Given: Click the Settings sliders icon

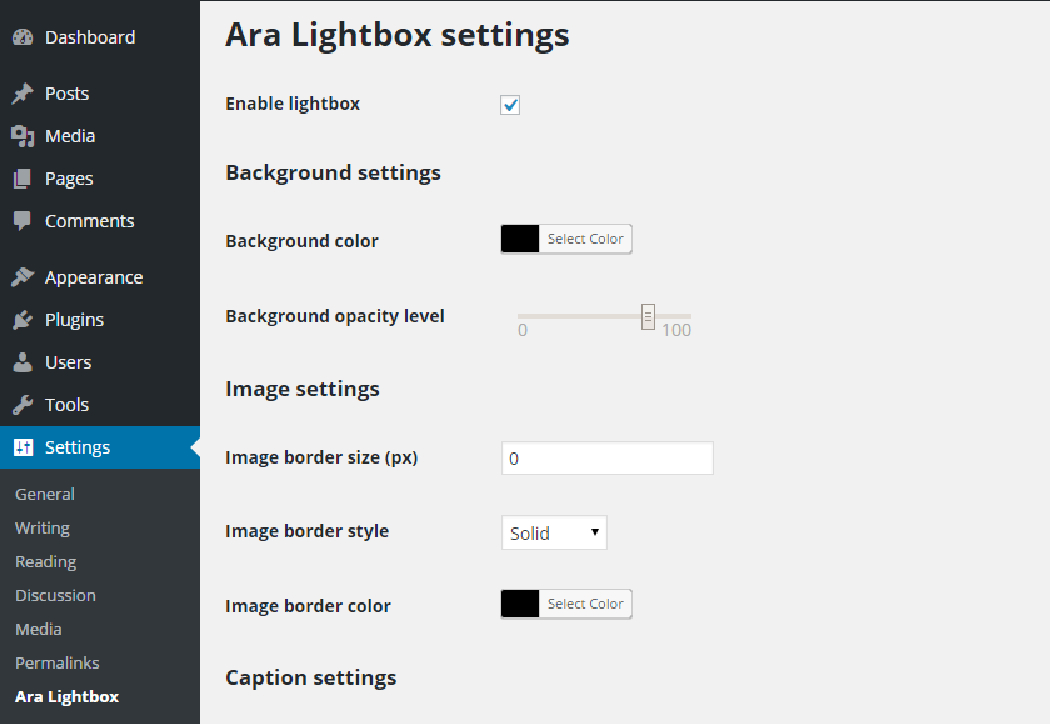Looking at the screenshot, I should point(23,447).
